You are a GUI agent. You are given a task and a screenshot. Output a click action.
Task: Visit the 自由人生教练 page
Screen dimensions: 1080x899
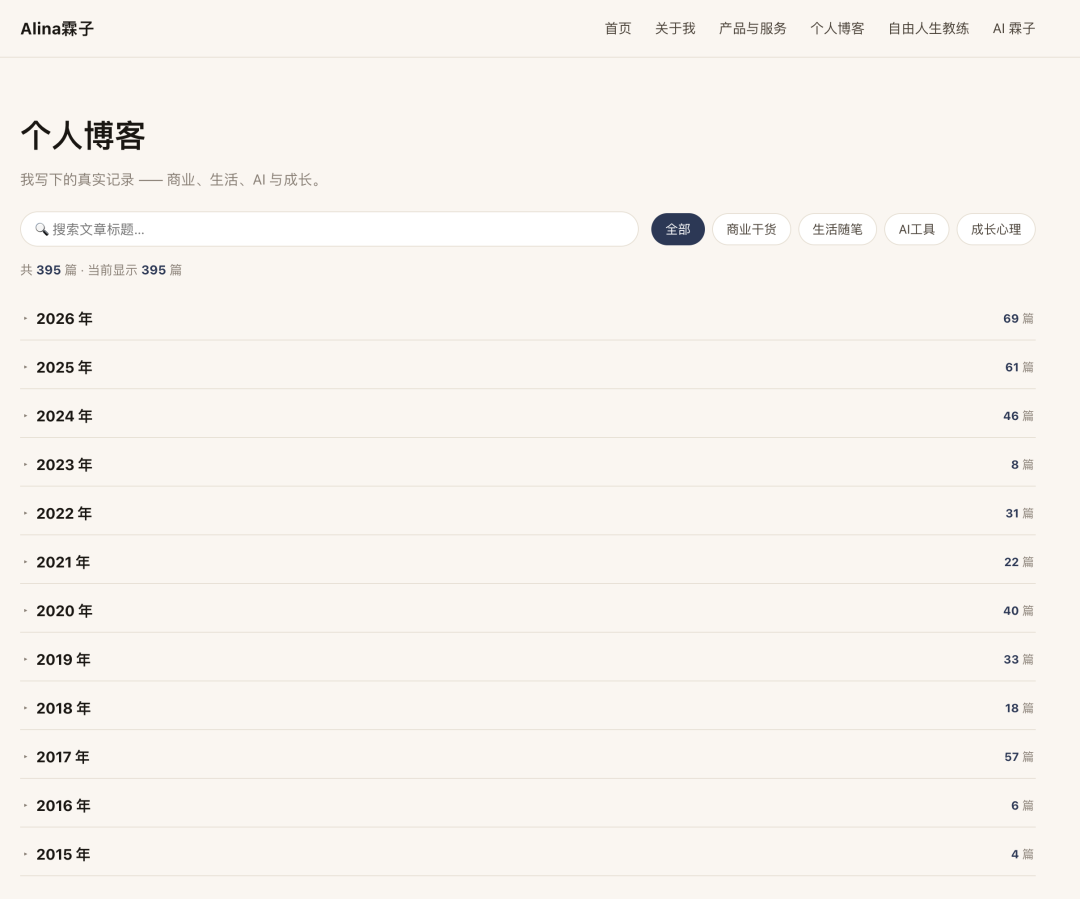(928, 28)
